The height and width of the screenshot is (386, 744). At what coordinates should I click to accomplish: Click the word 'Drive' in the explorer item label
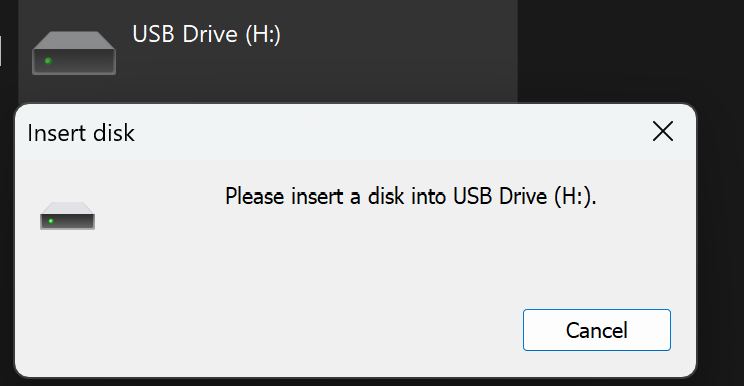click(210, 34)
